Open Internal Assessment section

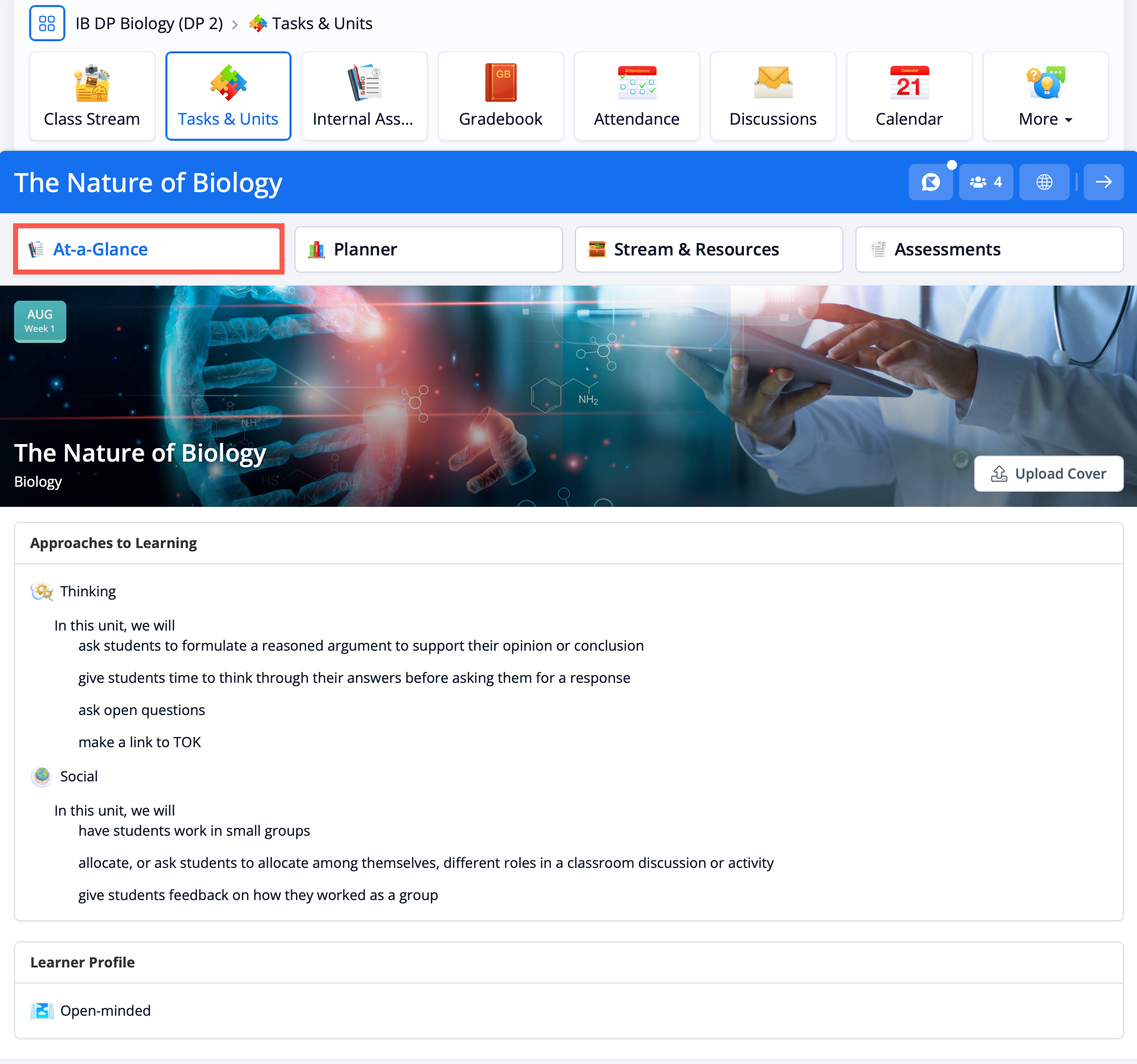(364, 96)
